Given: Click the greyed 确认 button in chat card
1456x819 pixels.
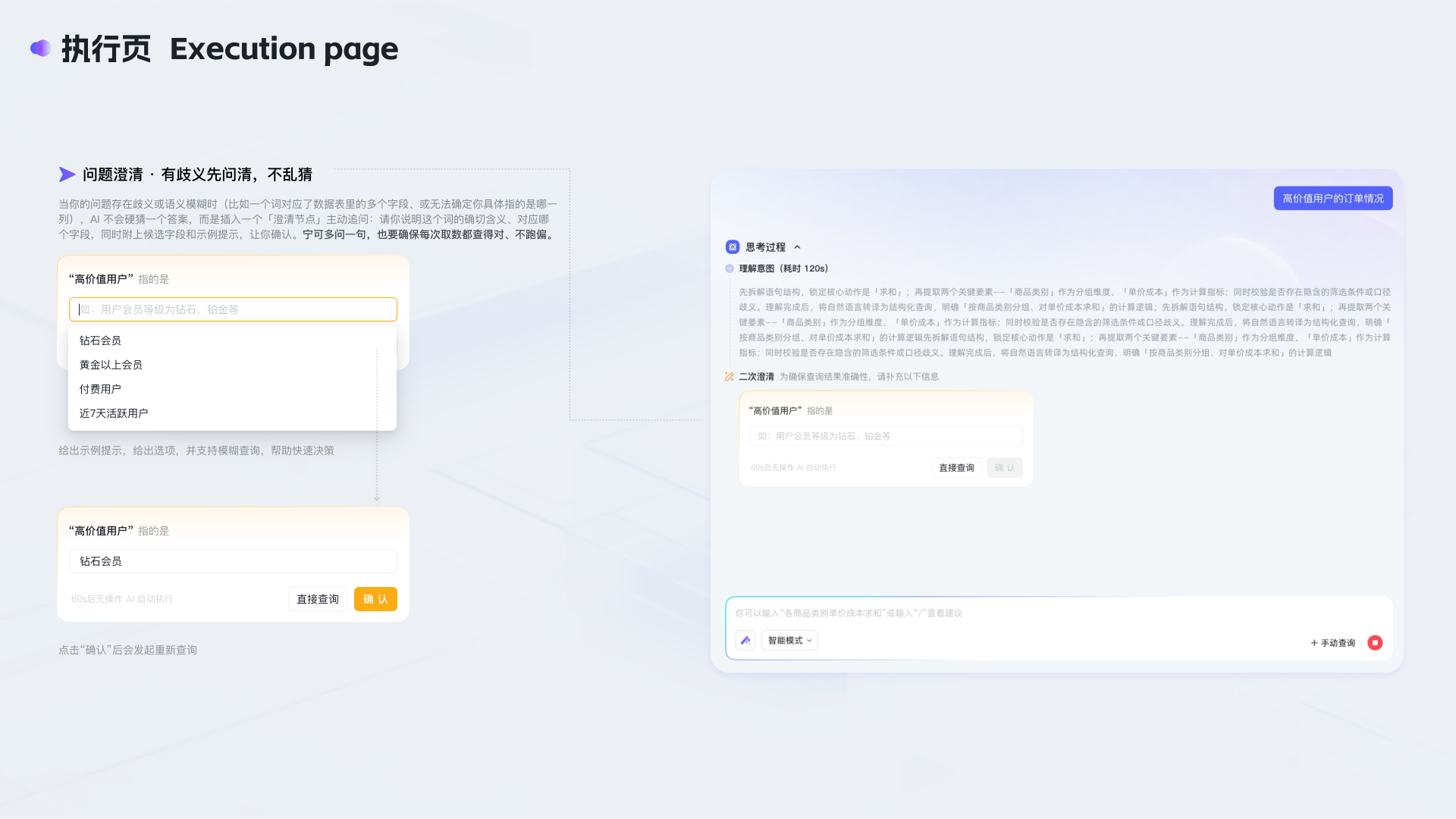Looking at the screenshot, I should [x=1005, y=468].
